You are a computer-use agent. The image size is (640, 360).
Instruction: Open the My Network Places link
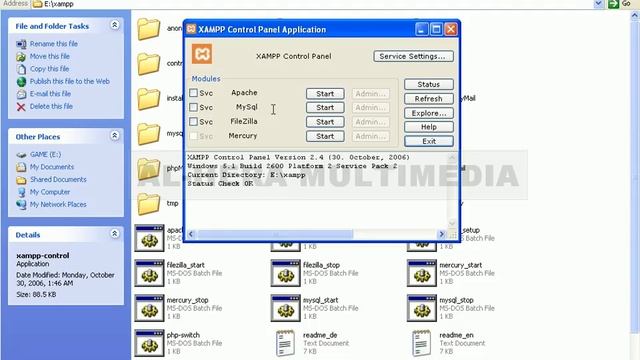coord(58,204)
